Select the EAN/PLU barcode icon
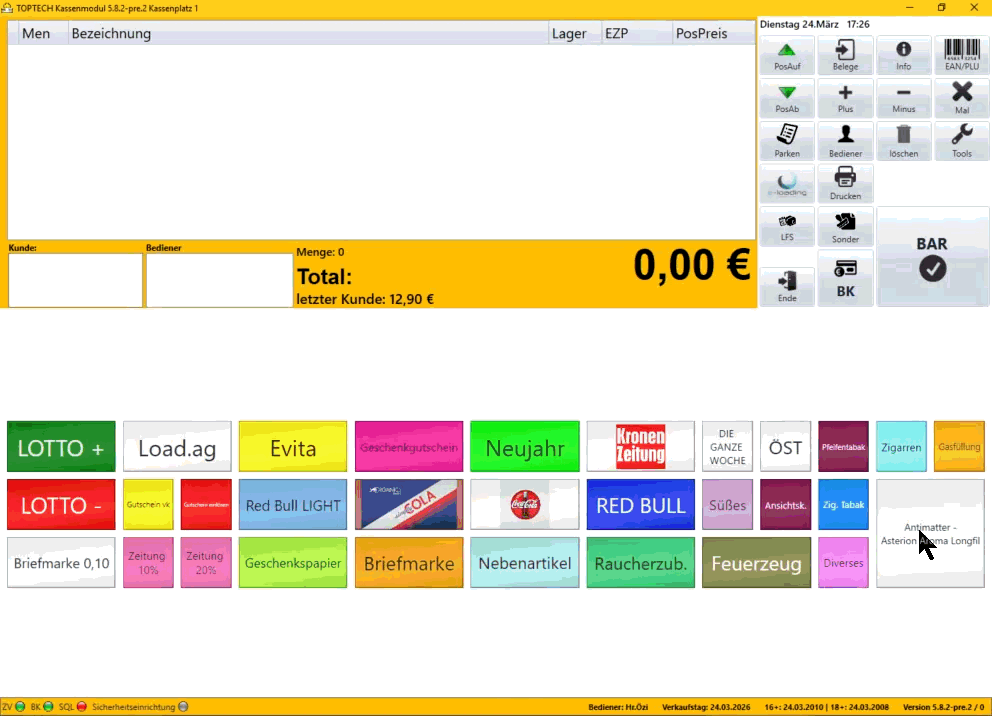The height and width of the screenshot is (716, 992). (961, 55)
